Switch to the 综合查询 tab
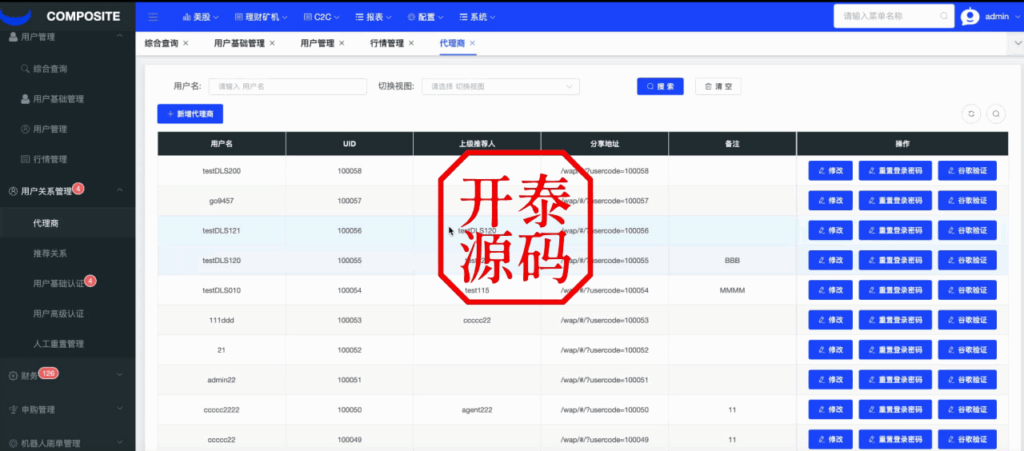Screen dimensions: 1024x451 [161, 43]
